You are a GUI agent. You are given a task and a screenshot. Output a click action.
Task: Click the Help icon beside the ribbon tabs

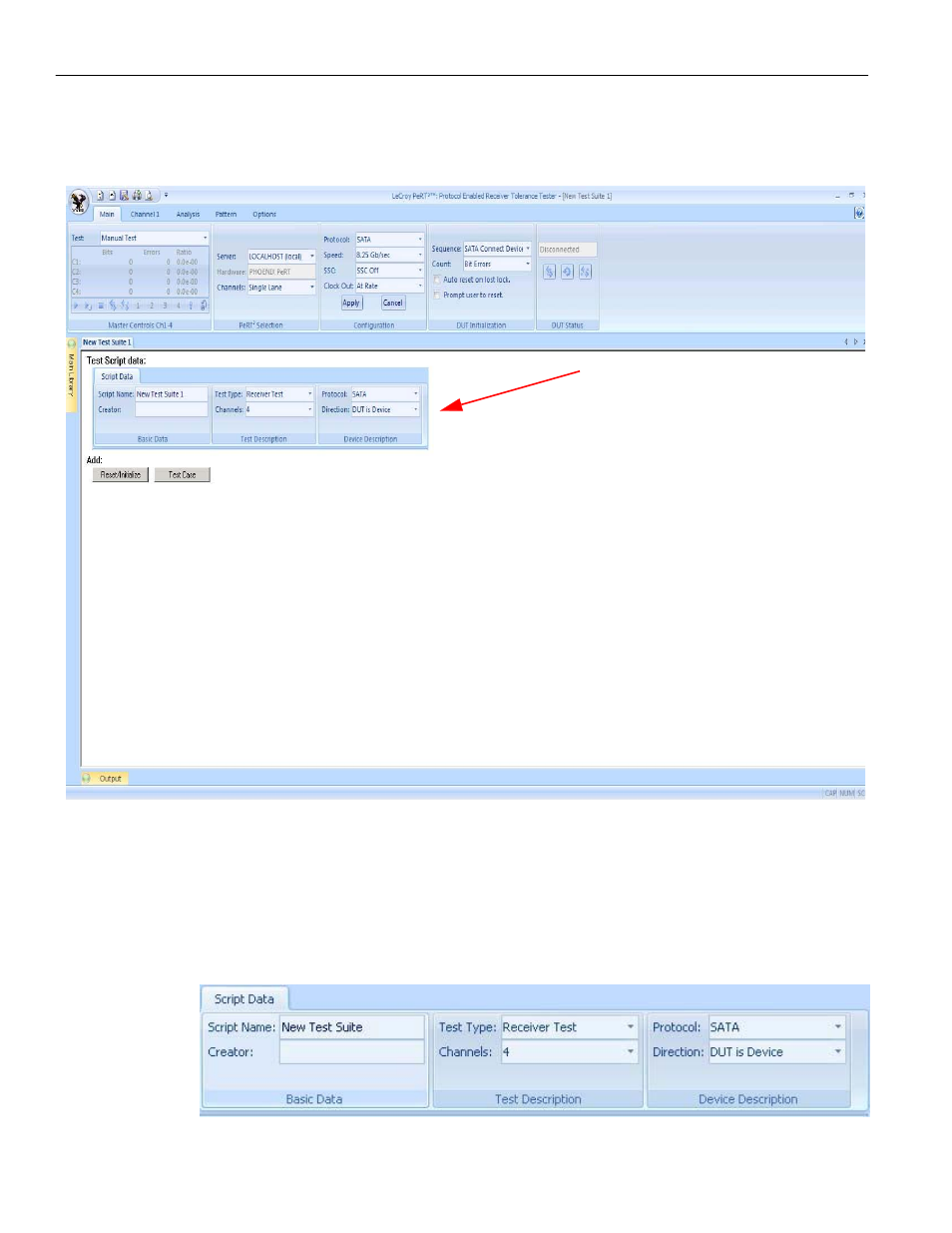click(x=859, y=214)
